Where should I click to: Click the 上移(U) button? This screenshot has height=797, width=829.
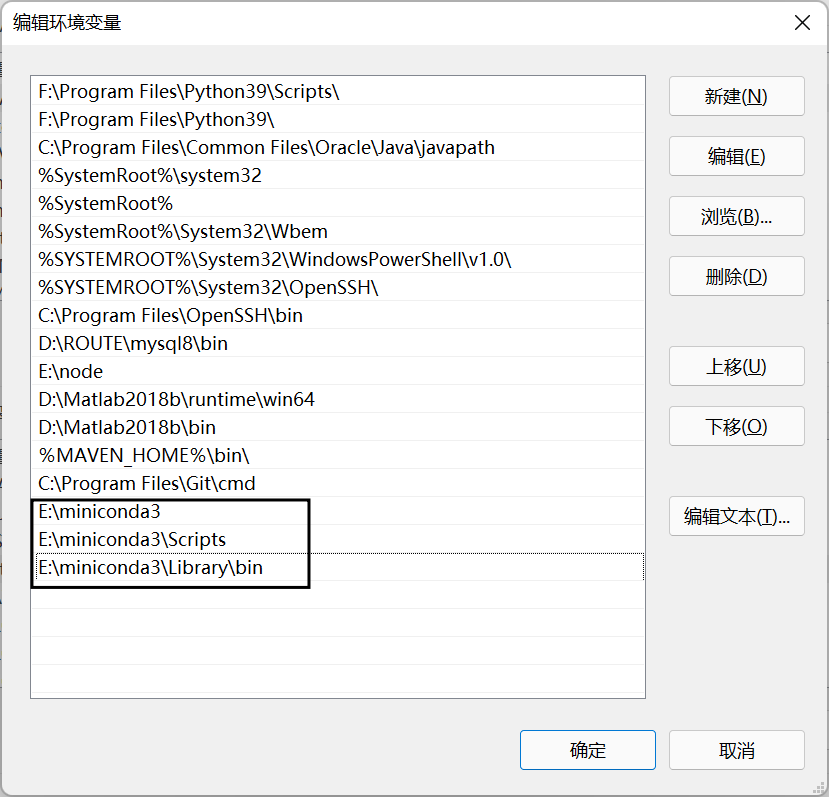click(x=736, y=366)
